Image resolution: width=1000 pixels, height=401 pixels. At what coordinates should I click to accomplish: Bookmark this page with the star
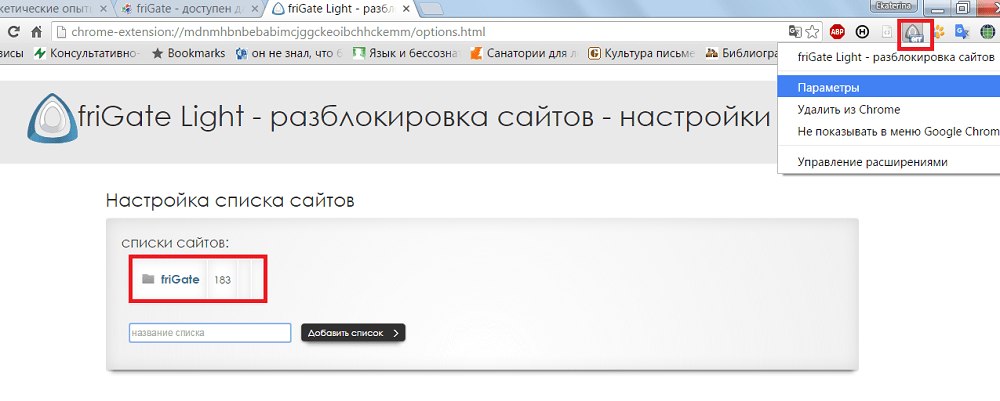[x=812, y=32]
